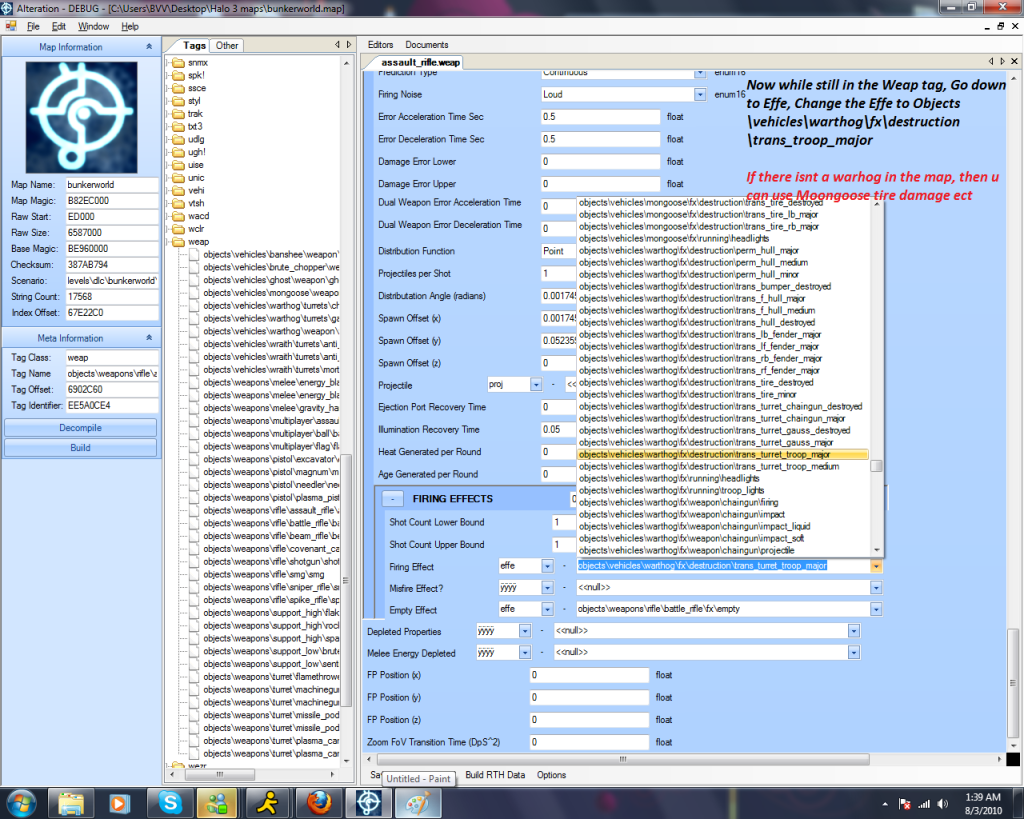Click Build RTH Data
The height and width of the screenshot is (819, 1024).
(x=494, y=775)
